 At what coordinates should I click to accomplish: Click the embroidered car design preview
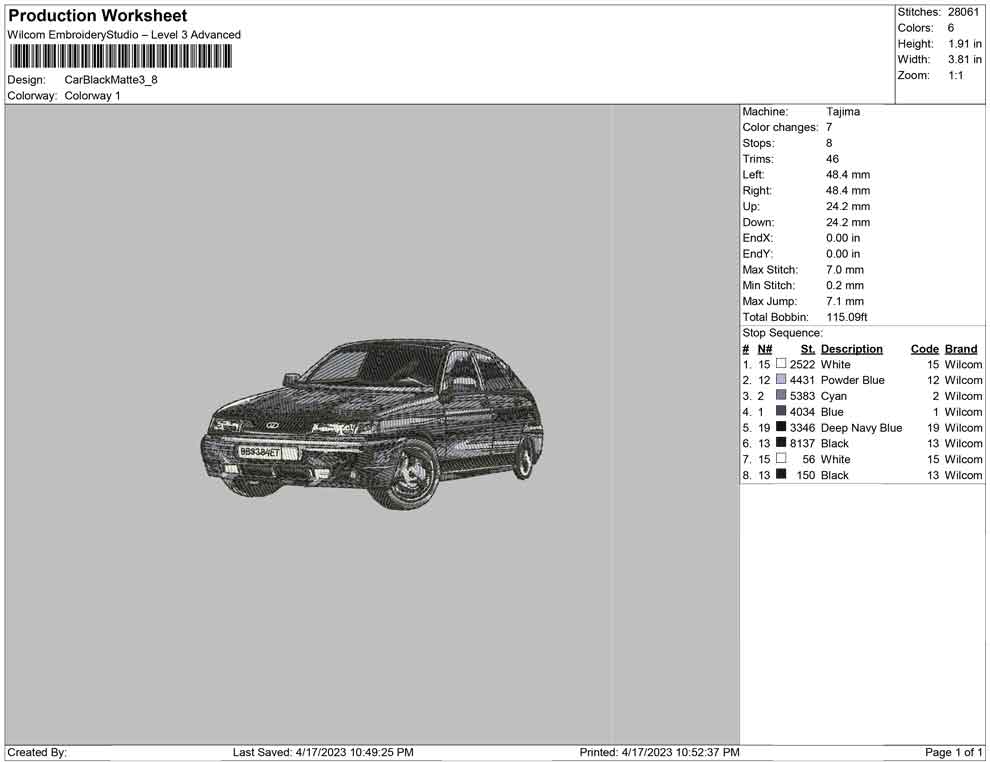click(373, 423)
